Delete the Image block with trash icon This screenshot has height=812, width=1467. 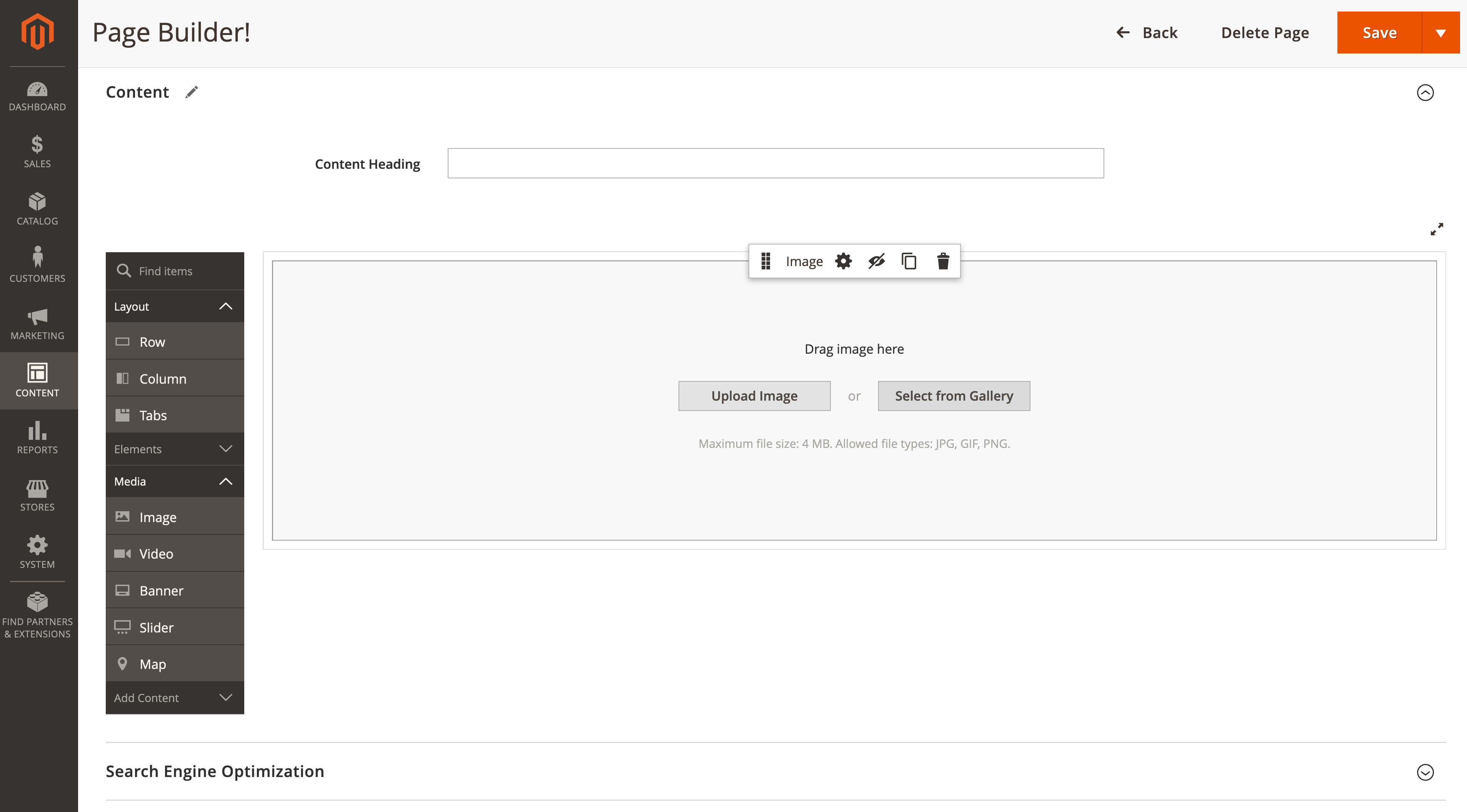click(943, 261)
